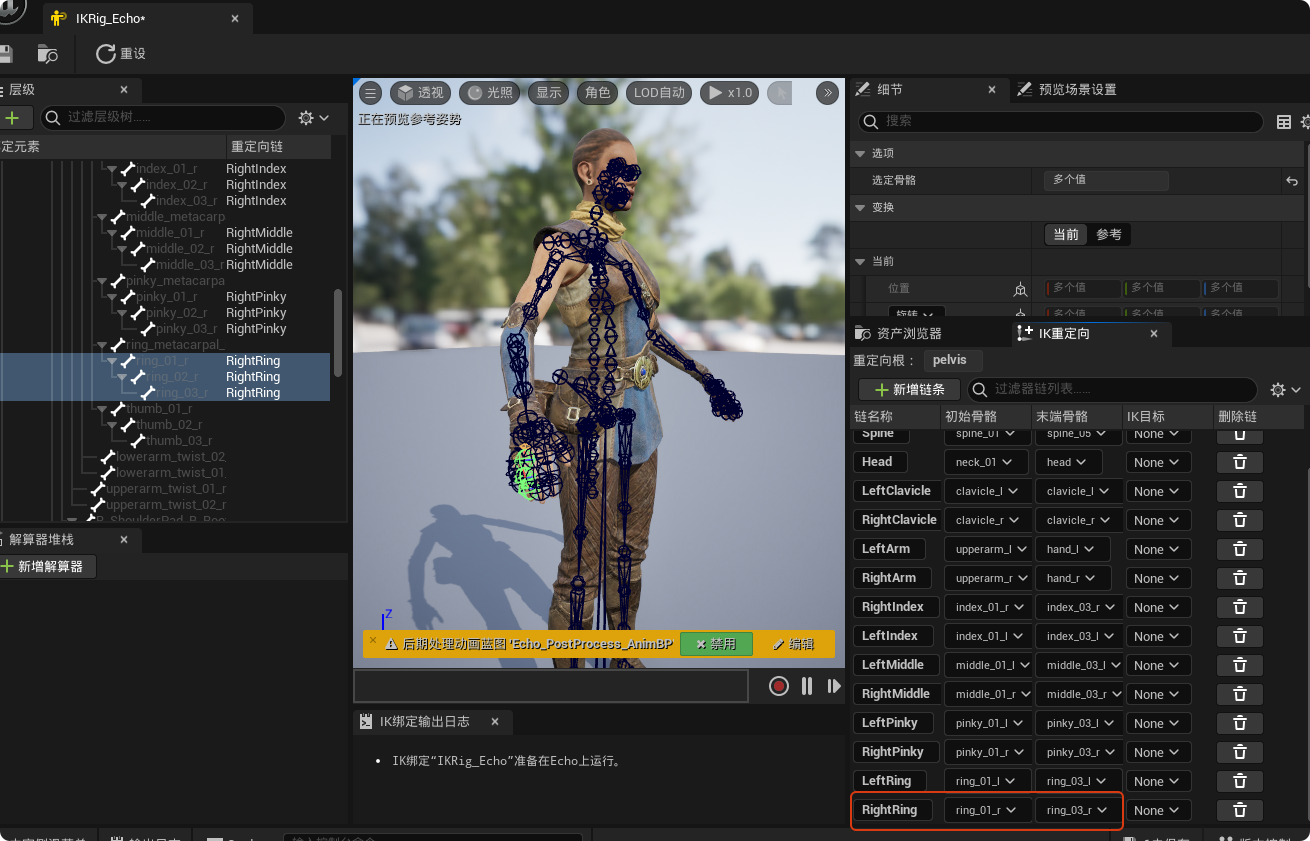Open the LeftArm end bone hand_l dropdown
This screenshot has height=841, width=1310.
pos(1073,549)
